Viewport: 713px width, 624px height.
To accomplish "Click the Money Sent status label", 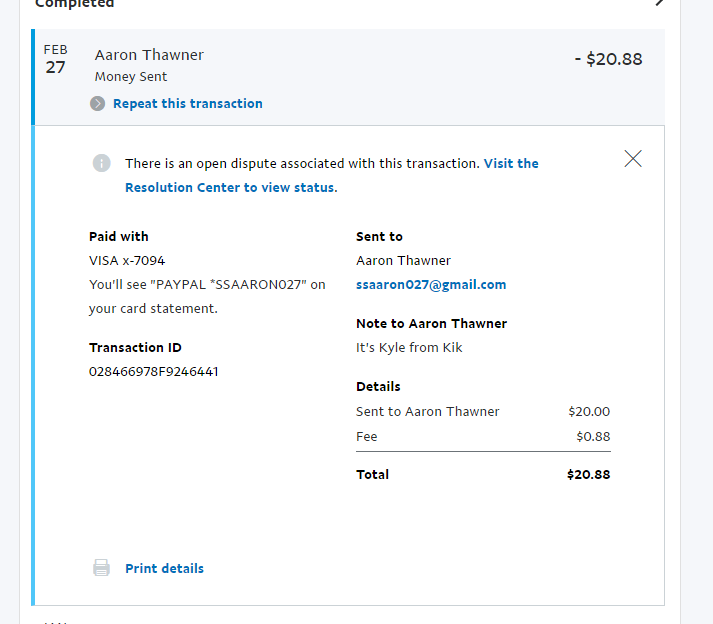I will tap(131, 77).
